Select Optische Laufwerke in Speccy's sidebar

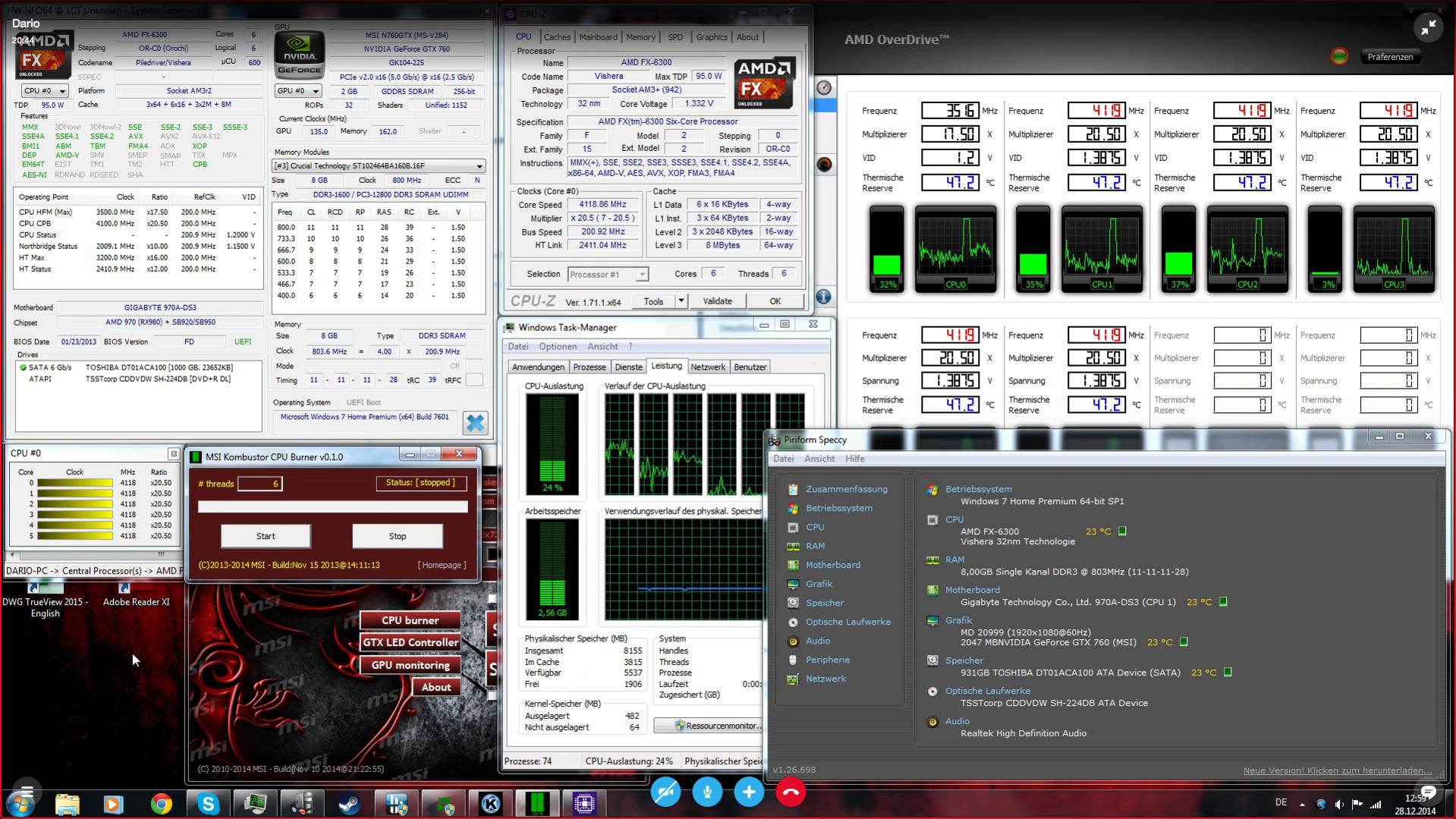pyautogui.click(x=847, y=622)
